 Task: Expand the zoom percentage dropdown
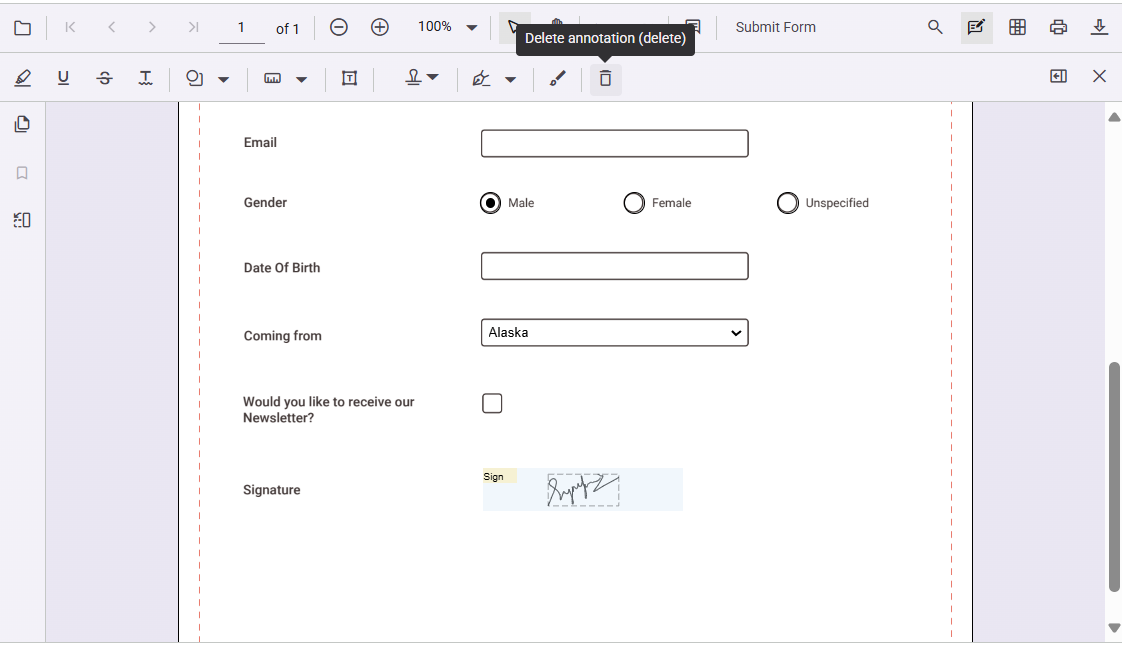pos(471,27)
